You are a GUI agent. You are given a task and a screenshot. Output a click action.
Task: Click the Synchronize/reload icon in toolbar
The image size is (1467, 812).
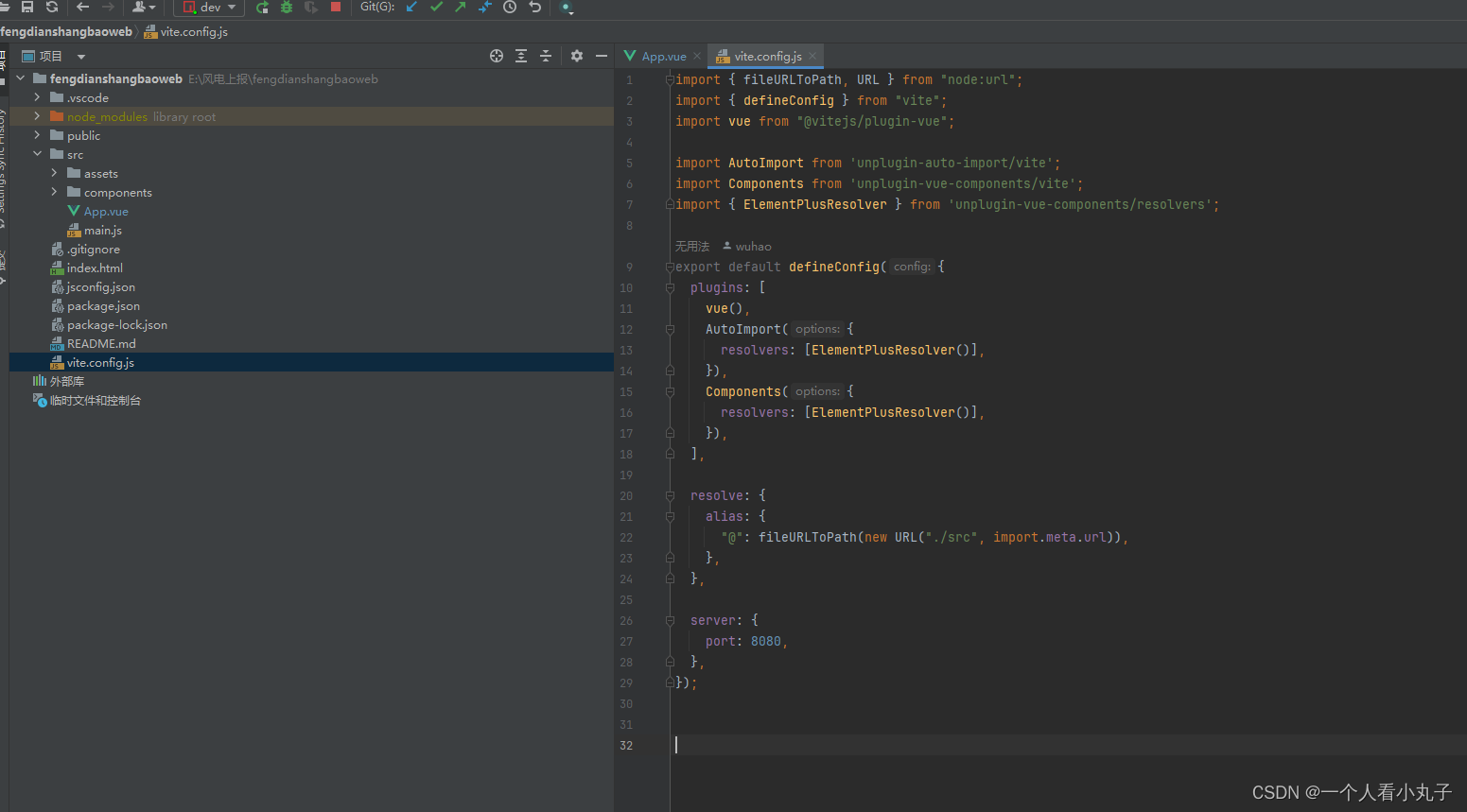click(x=52, y=7)
